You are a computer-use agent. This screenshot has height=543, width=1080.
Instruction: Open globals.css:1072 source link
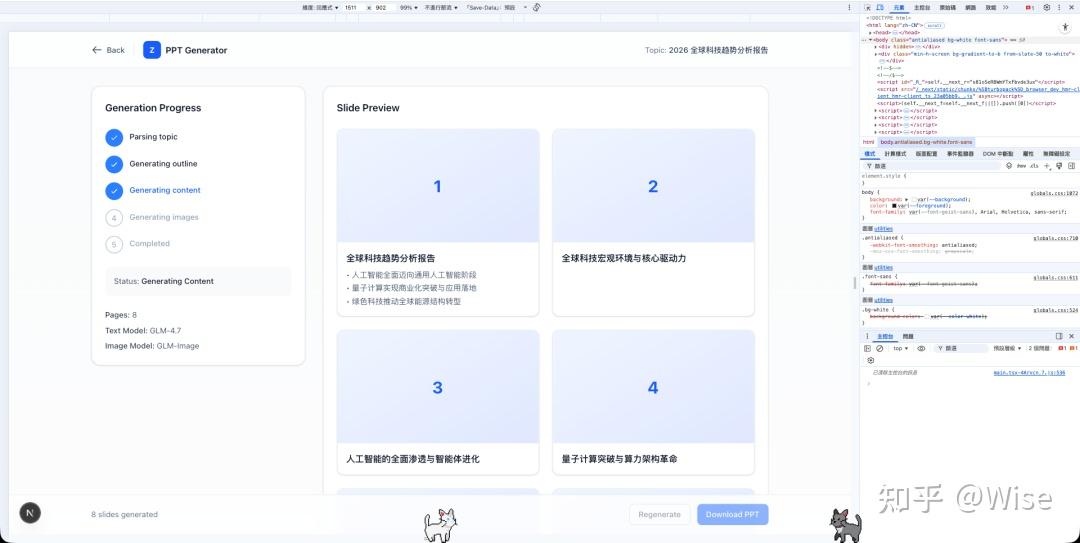(1054, 193)
